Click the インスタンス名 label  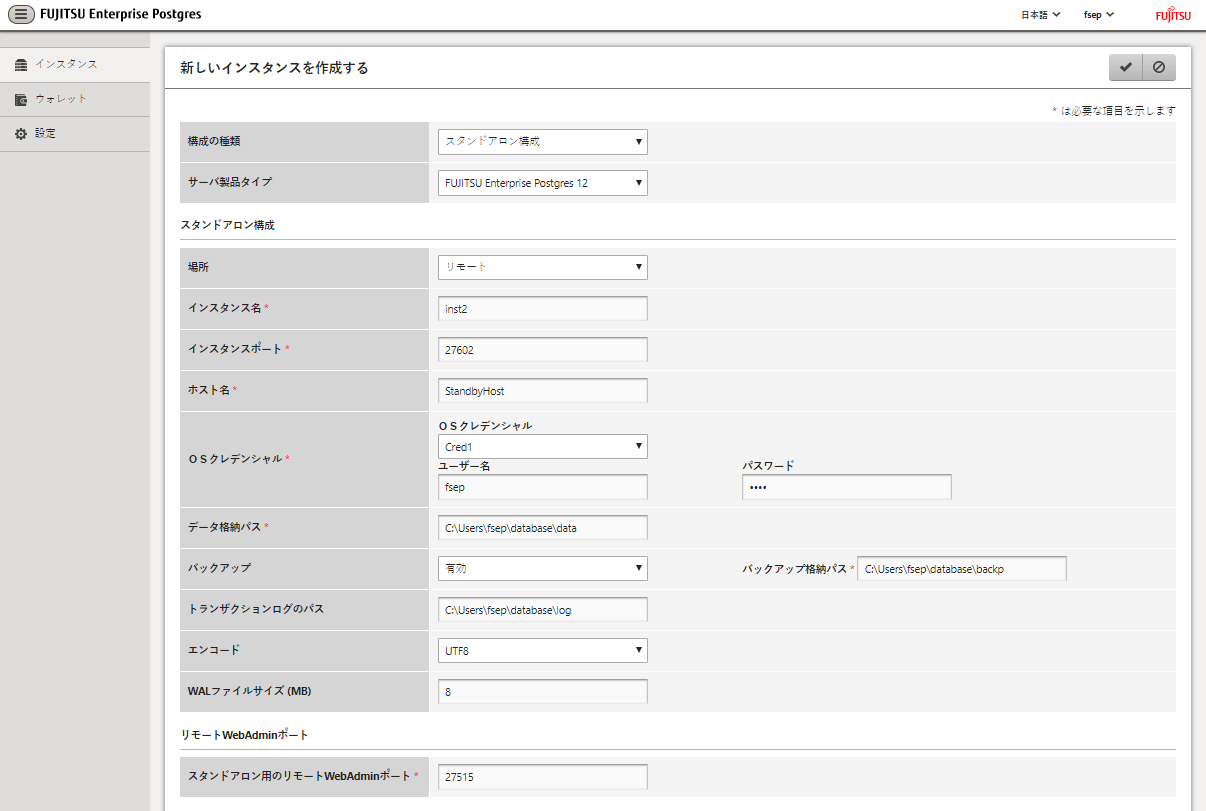click(x=225, y=308)
